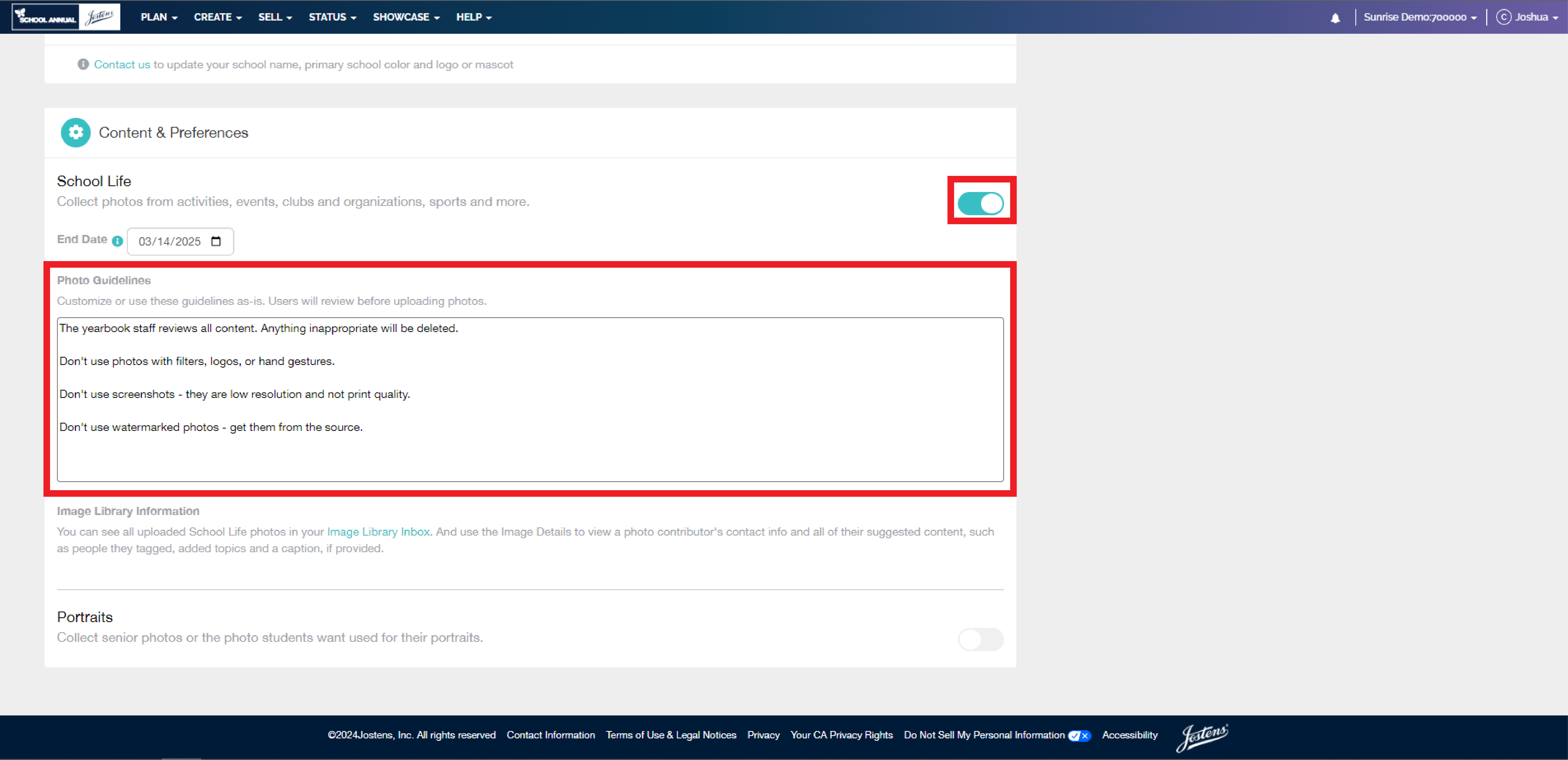Click the Portraits section title
The height and width of the screenshot is (760, 1568).
[x=85, y=617]
